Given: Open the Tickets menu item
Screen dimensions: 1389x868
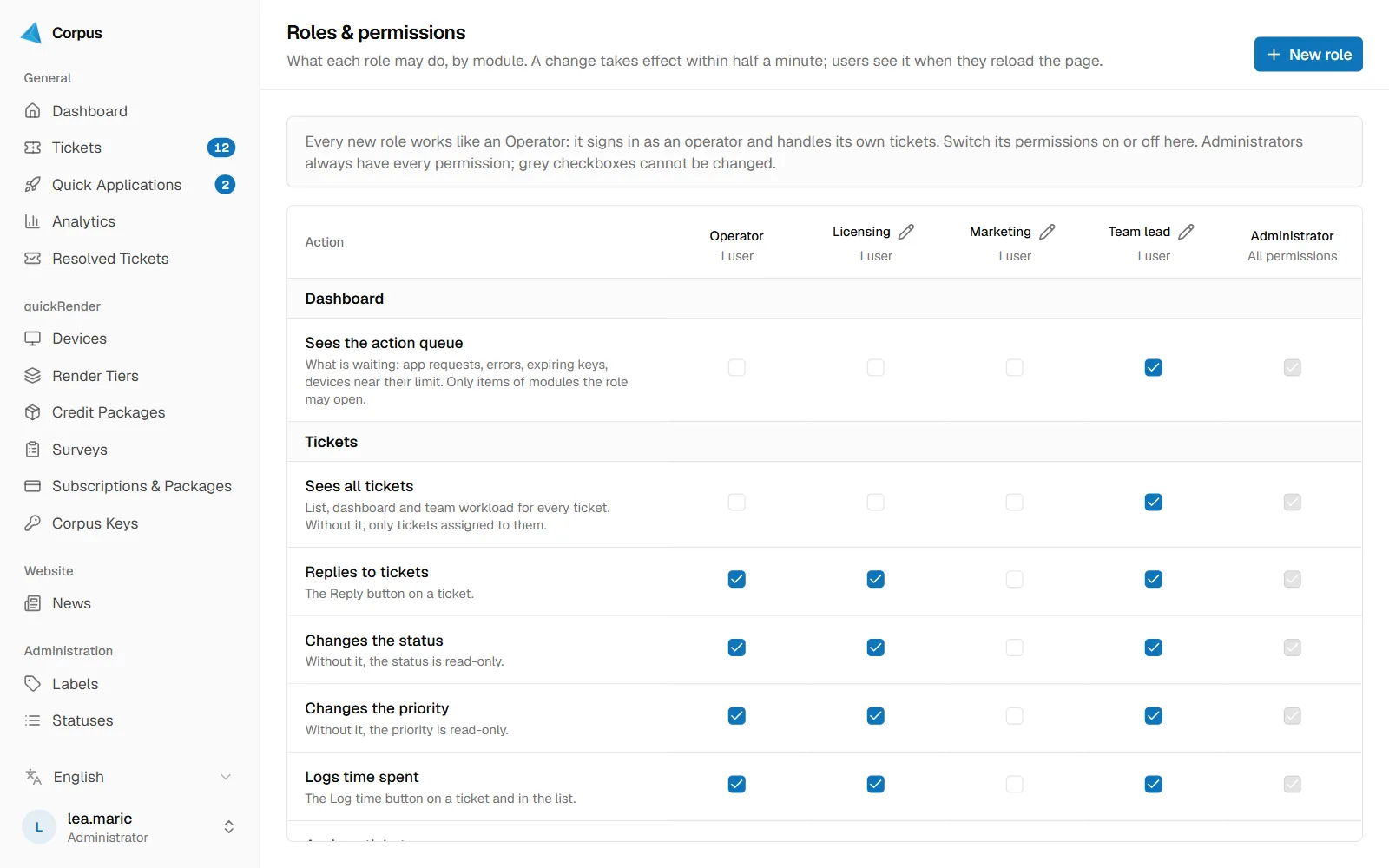Looking at the screenshot, I should pyautogui.click(x=129, y=148).
